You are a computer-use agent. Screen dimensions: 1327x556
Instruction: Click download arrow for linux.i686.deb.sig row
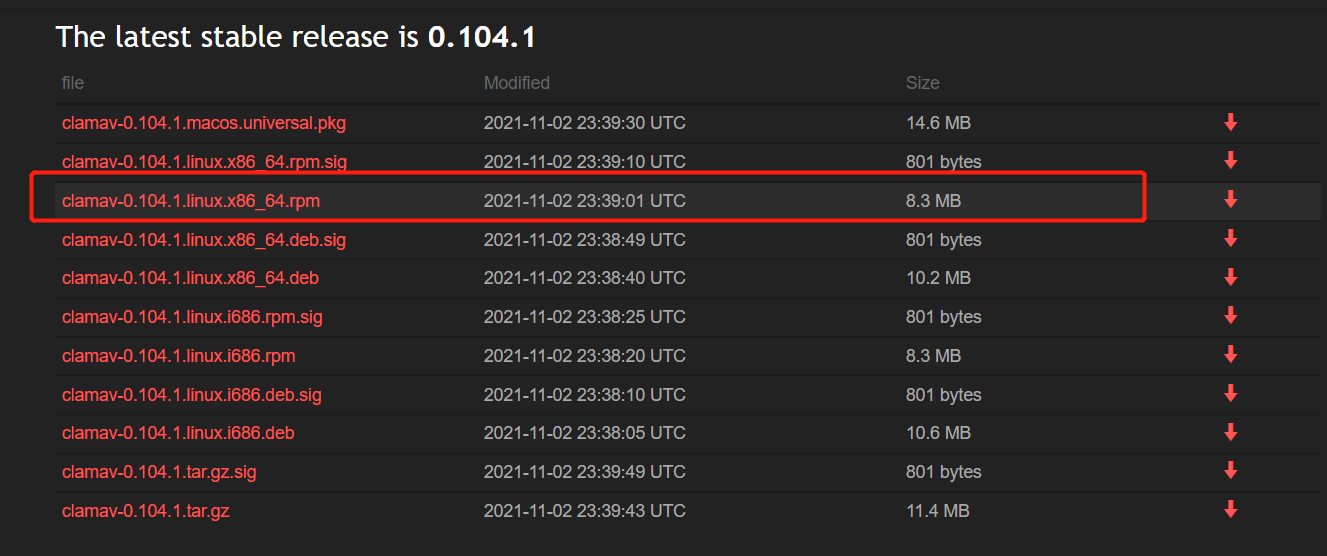(1230, 393)
